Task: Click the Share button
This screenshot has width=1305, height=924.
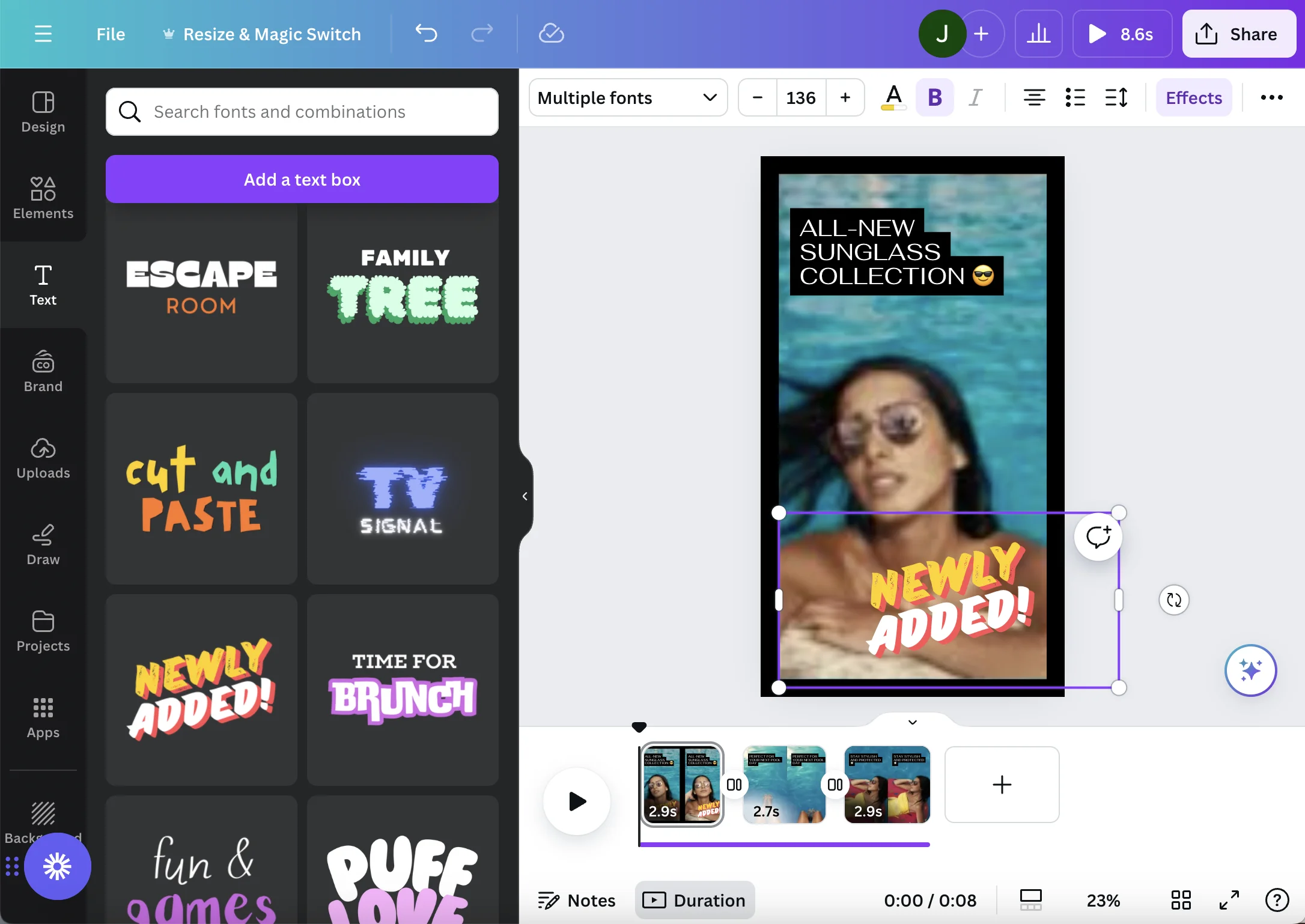Action: pyautogui.click(x=1238, y=34)
